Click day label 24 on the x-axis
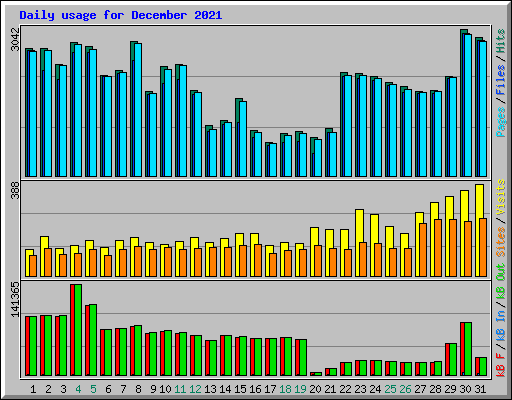 [375, 389]
